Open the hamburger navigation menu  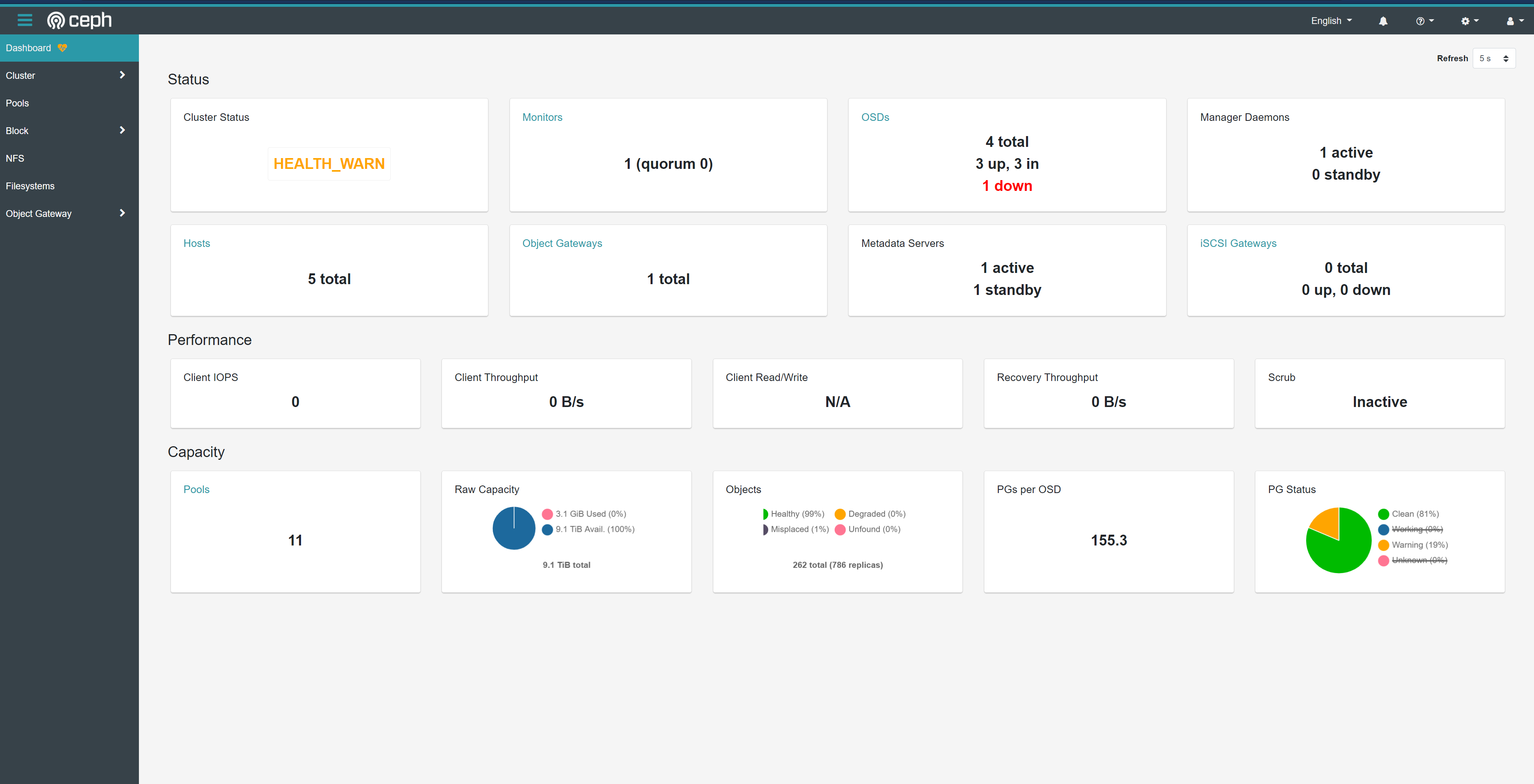click(25, 20)
